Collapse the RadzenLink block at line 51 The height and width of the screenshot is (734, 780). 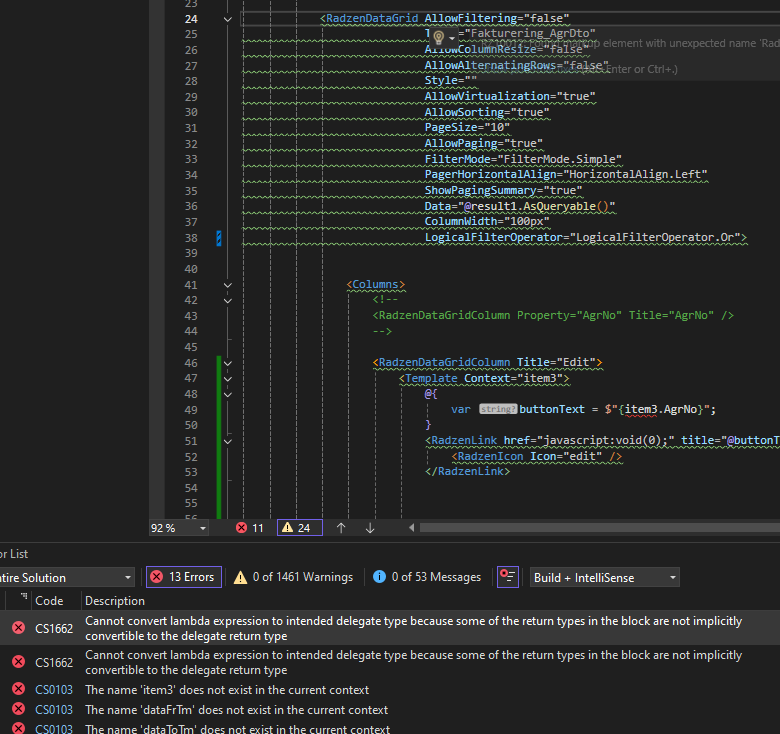point(227,442)
